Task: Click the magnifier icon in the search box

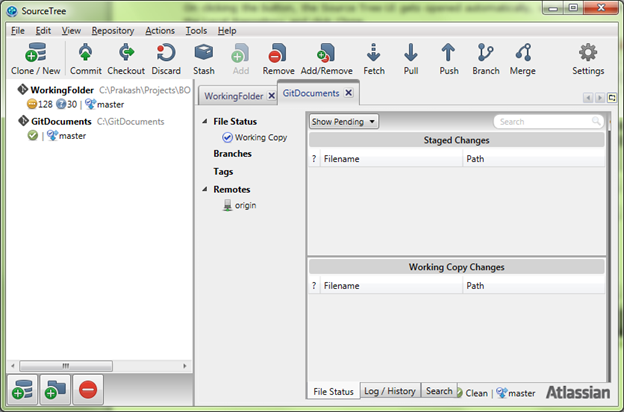Action: tap(596, 121)
